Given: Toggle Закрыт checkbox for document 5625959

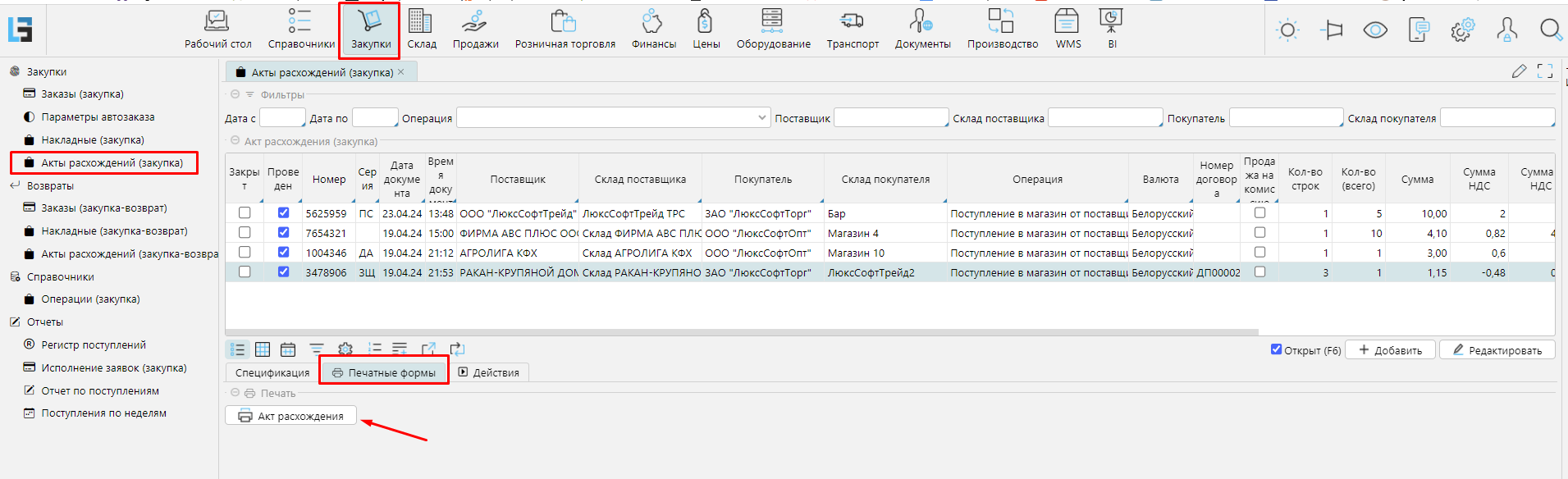Looking at the screenshot, I should pyautogui.click(x=245, y=213).
